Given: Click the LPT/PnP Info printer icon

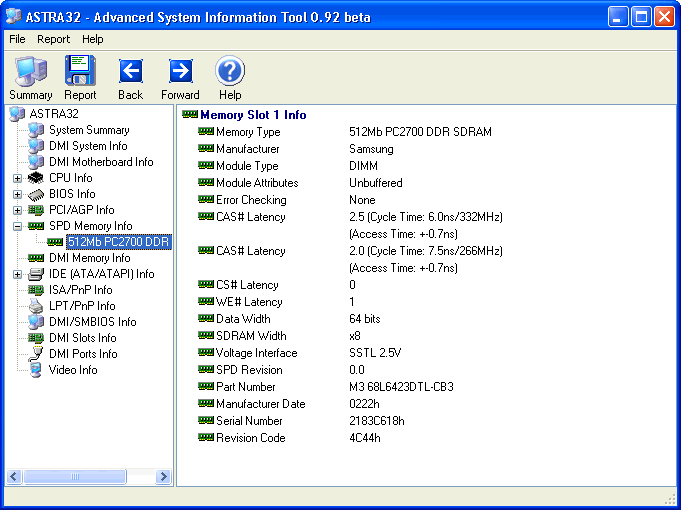Looking at the screenshot, I should (36, 306).
